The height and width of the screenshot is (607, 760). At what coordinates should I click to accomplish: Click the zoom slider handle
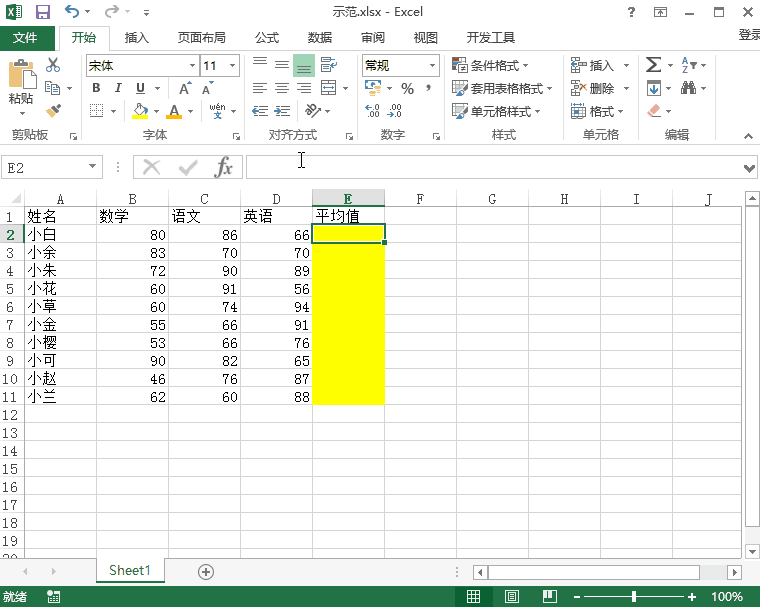[634, 596]
